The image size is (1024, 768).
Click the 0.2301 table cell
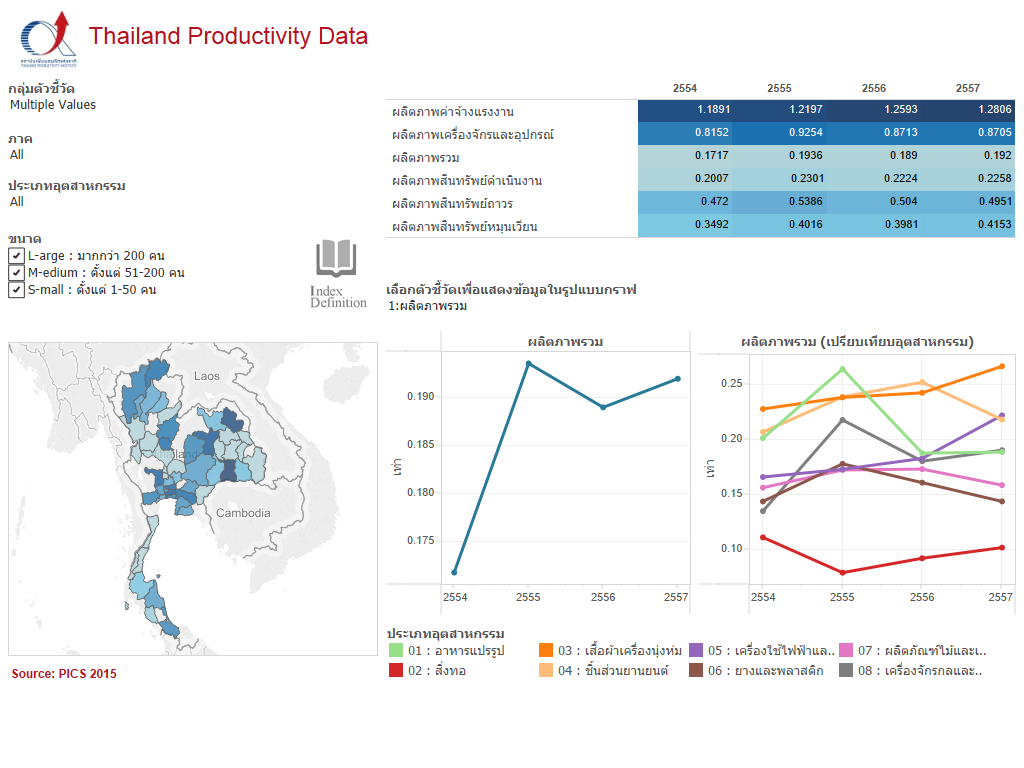coord(779,178)
